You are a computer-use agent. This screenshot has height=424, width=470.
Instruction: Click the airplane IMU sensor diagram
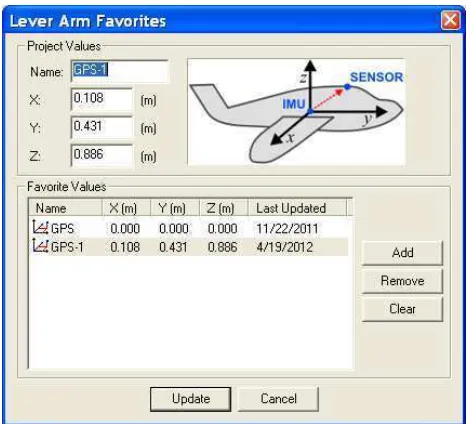pos(296,112)
